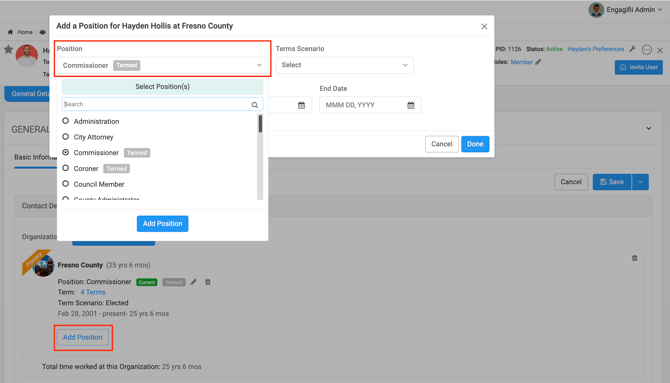Delete the Fresno County organization trash icon
This screenshot has height=383, width=670.
635,258
